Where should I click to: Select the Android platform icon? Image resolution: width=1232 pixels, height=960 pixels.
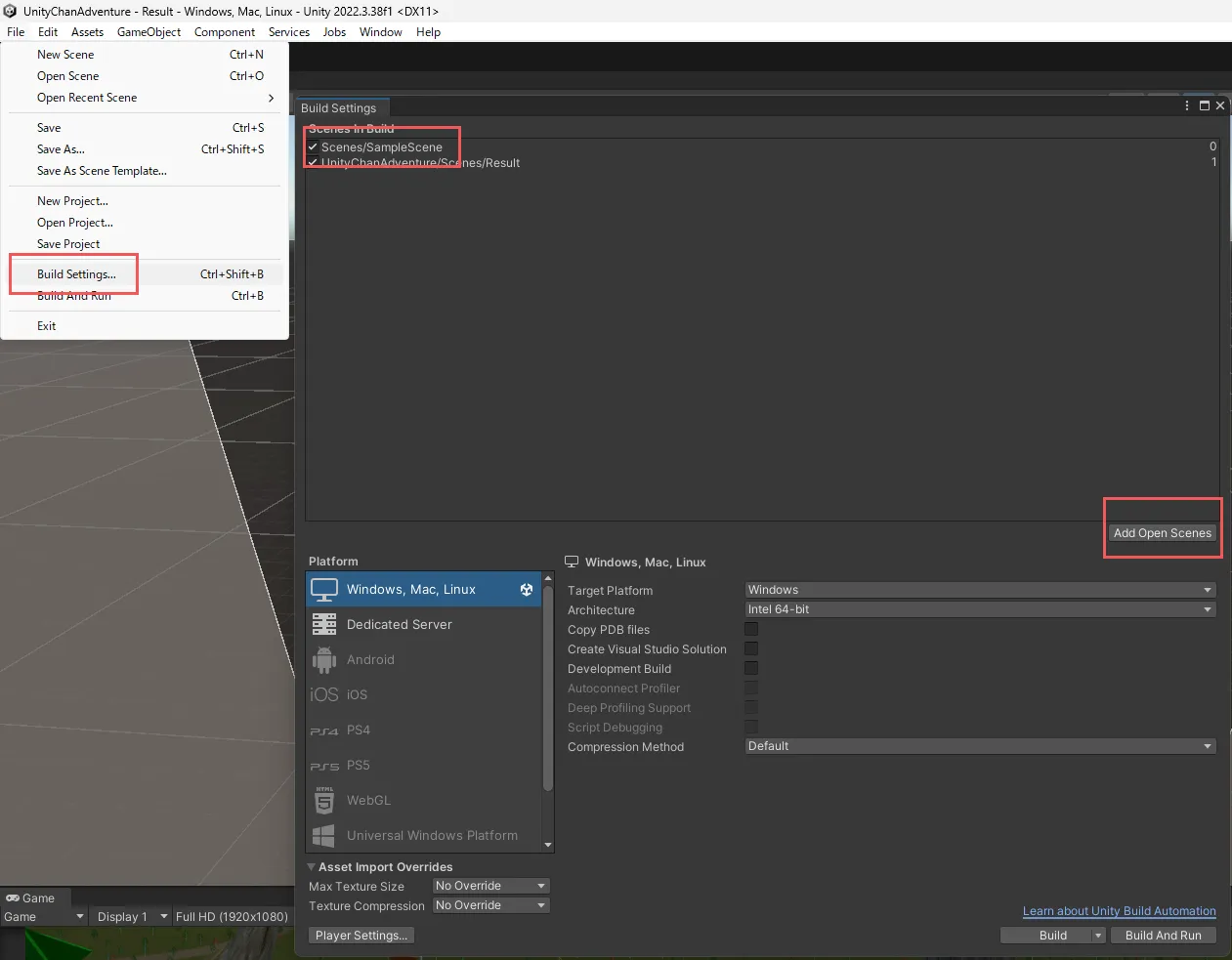point(324,660)
